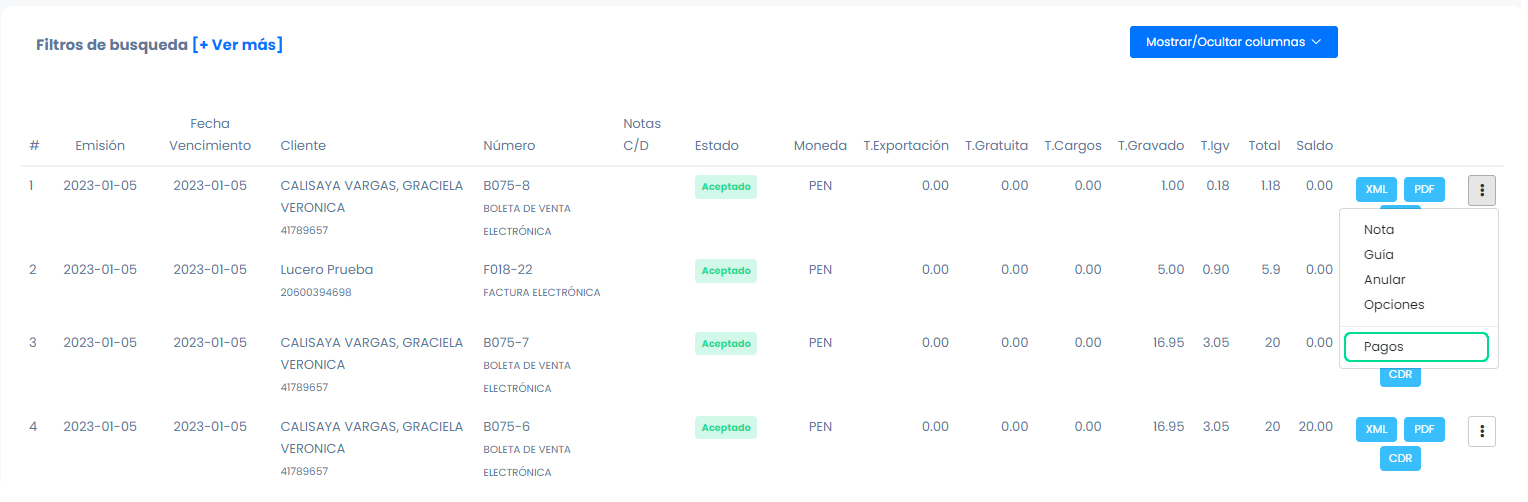
Task: Open PDF for boleta B075-6
Action: [1424, 430]
